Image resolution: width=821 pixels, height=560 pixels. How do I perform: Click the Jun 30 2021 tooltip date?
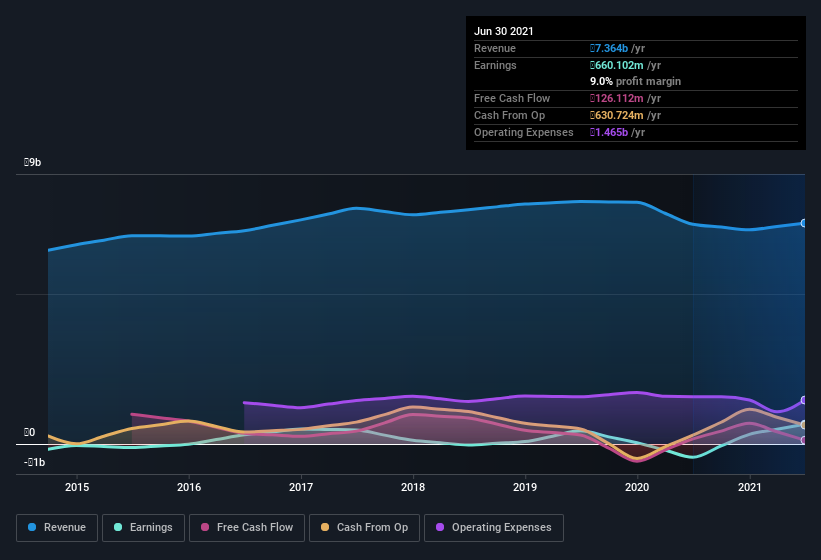(x=504, y=31)
